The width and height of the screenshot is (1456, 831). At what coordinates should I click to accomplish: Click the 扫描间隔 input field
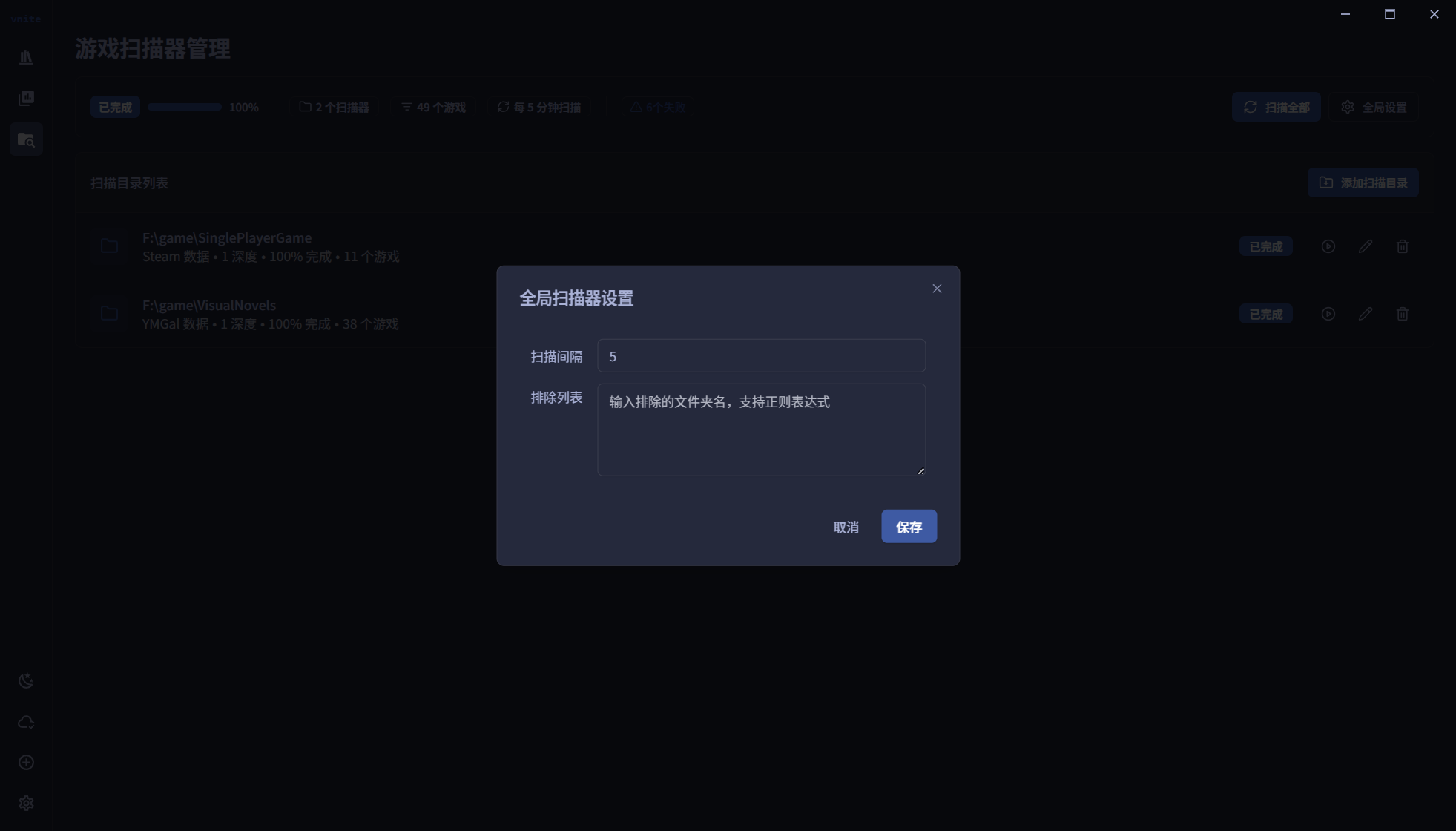click(x=761, y=356)
